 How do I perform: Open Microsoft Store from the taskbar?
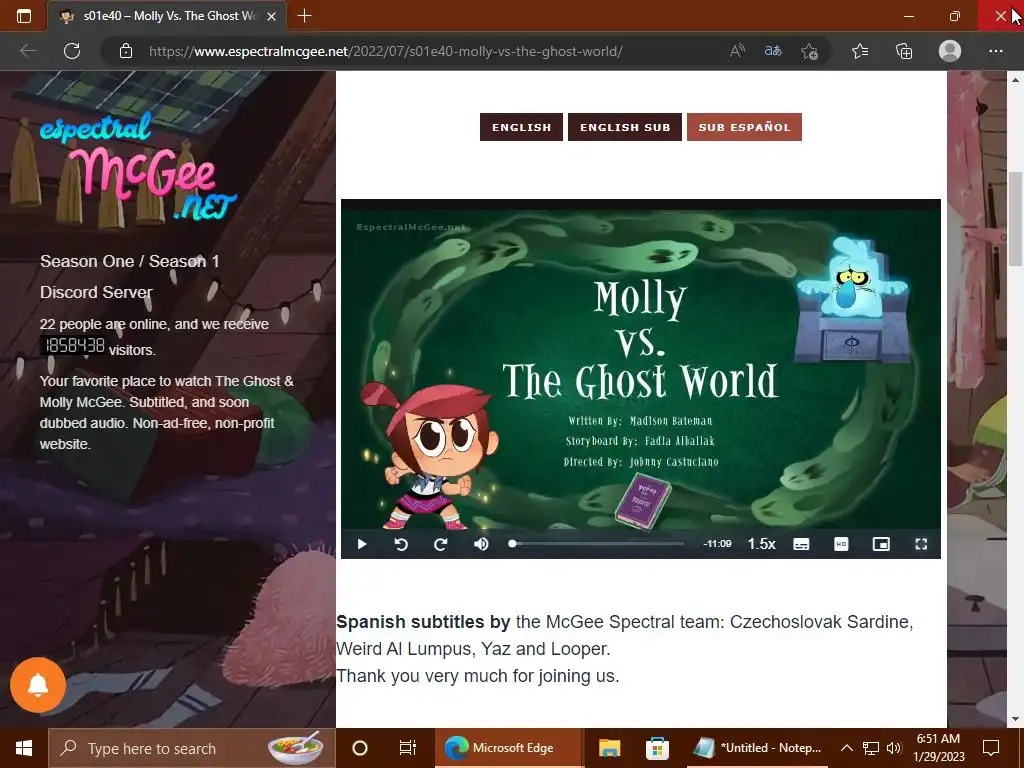(657, 748)
